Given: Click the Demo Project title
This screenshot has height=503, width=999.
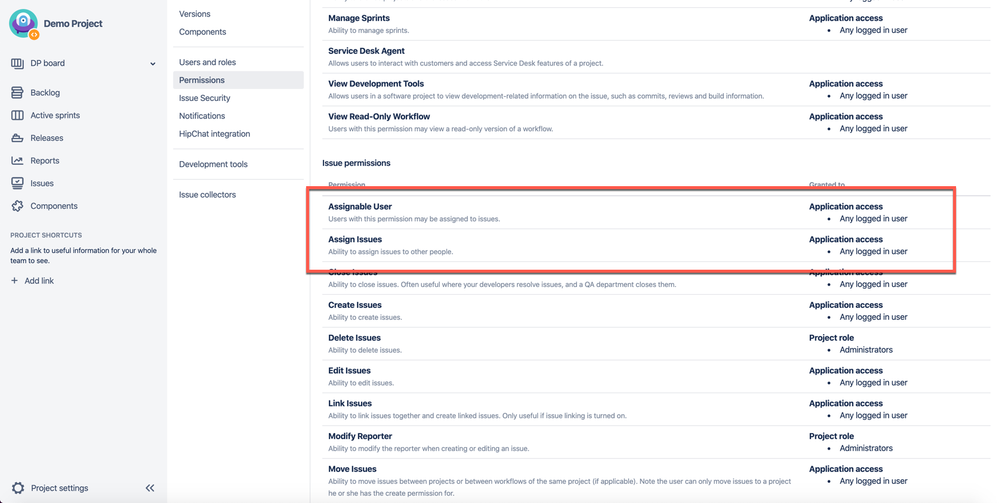Looking at the screenshot, I should pos(73,24).
